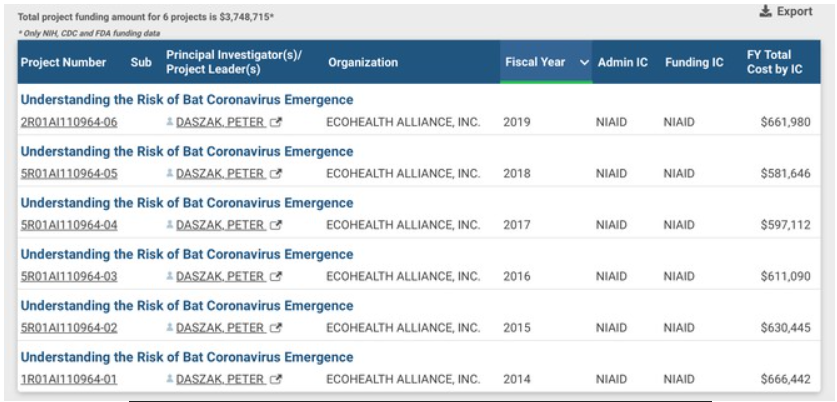
Task: Sort by Admin IC column header
Action: click(622, 62)
